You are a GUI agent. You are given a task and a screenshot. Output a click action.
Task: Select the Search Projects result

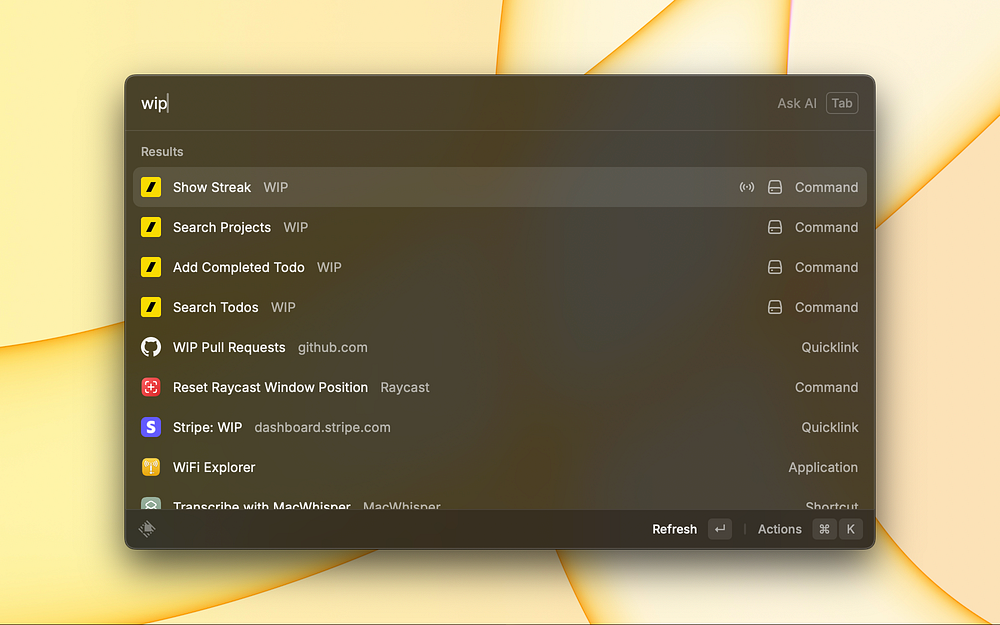point(500,227)
